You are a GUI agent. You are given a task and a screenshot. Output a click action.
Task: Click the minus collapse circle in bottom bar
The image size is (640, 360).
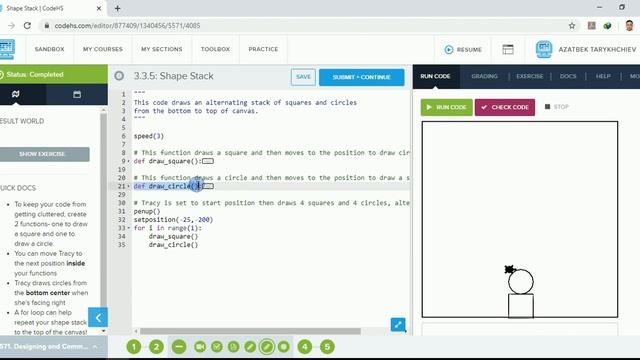coord(179,347)
